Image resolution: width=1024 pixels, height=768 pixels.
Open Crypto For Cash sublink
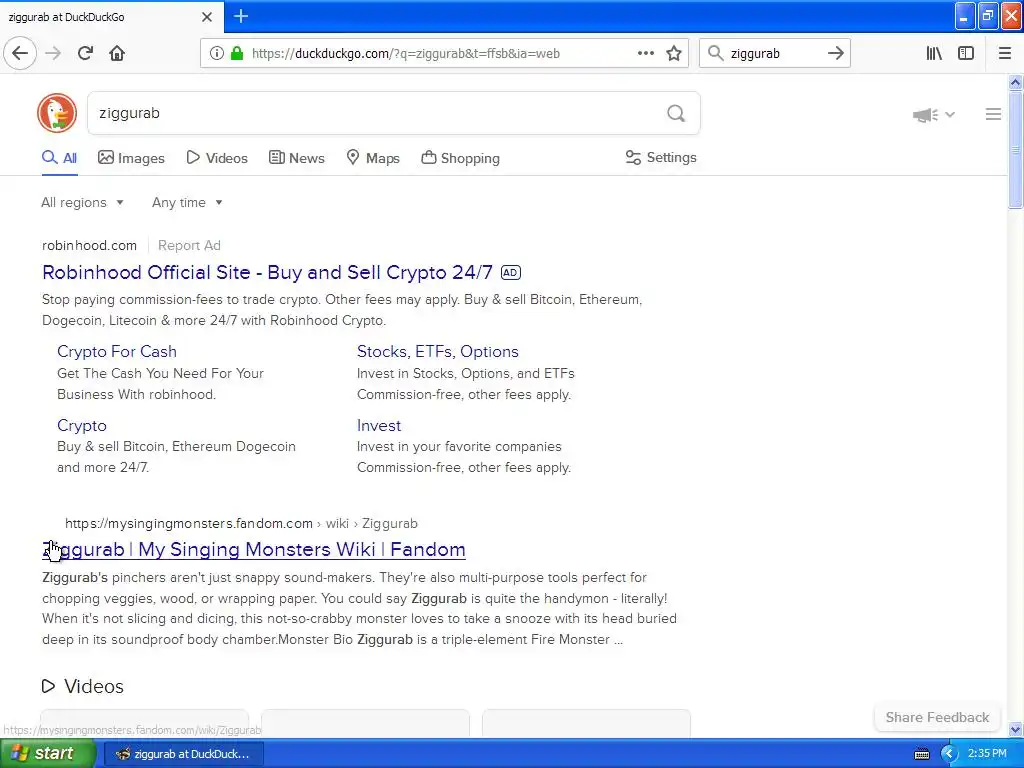117,351
